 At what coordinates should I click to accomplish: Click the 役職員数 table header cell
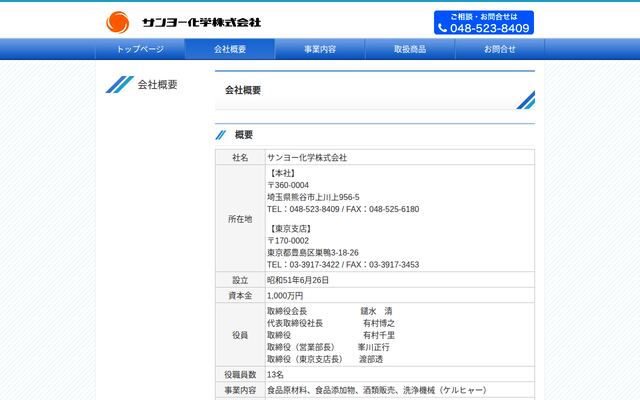tap(240, 374)
